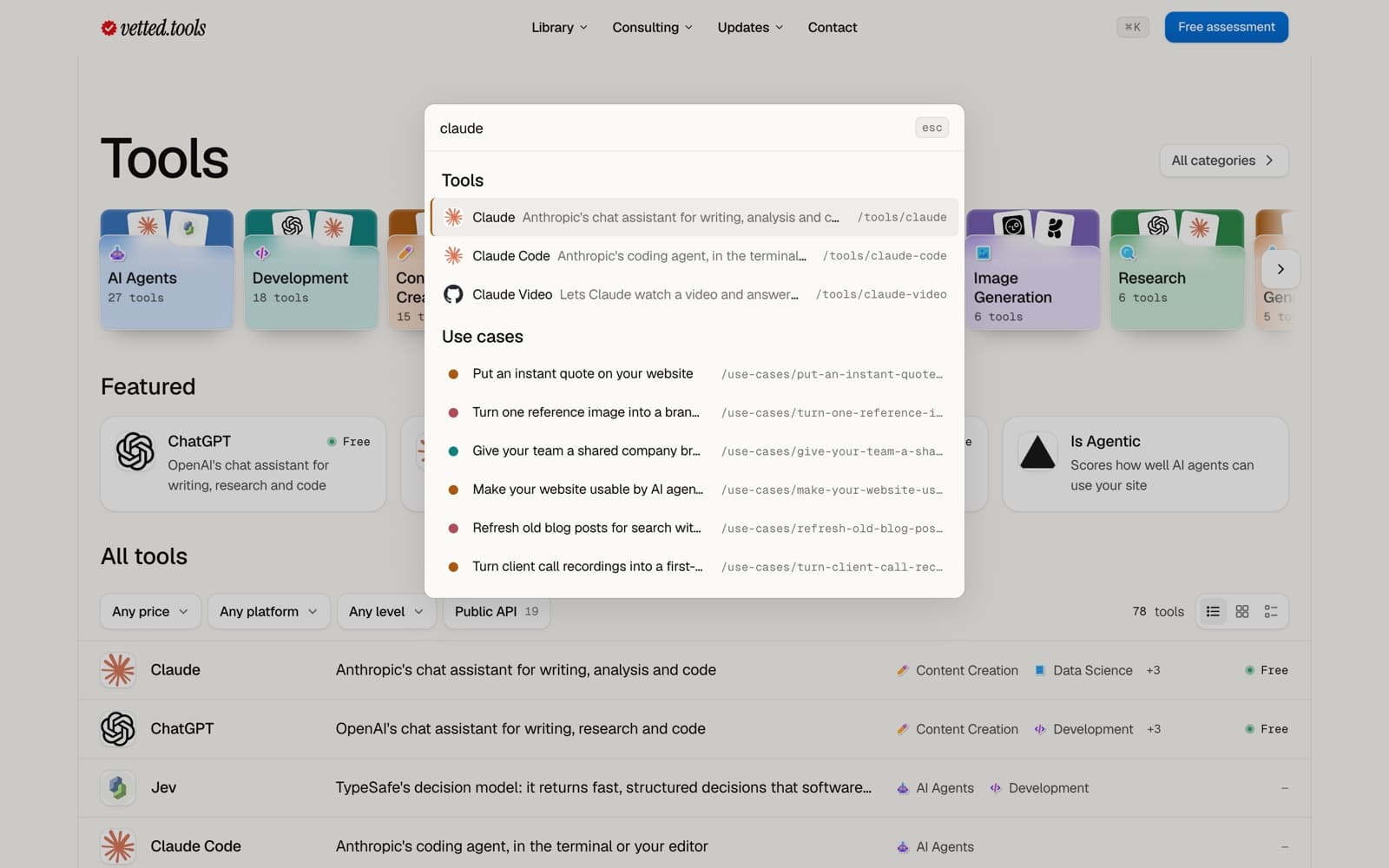Image resolution: width=1389 pixels, height=868 pixels.
Task: Switch to grid view
Action: (1242, 611)
